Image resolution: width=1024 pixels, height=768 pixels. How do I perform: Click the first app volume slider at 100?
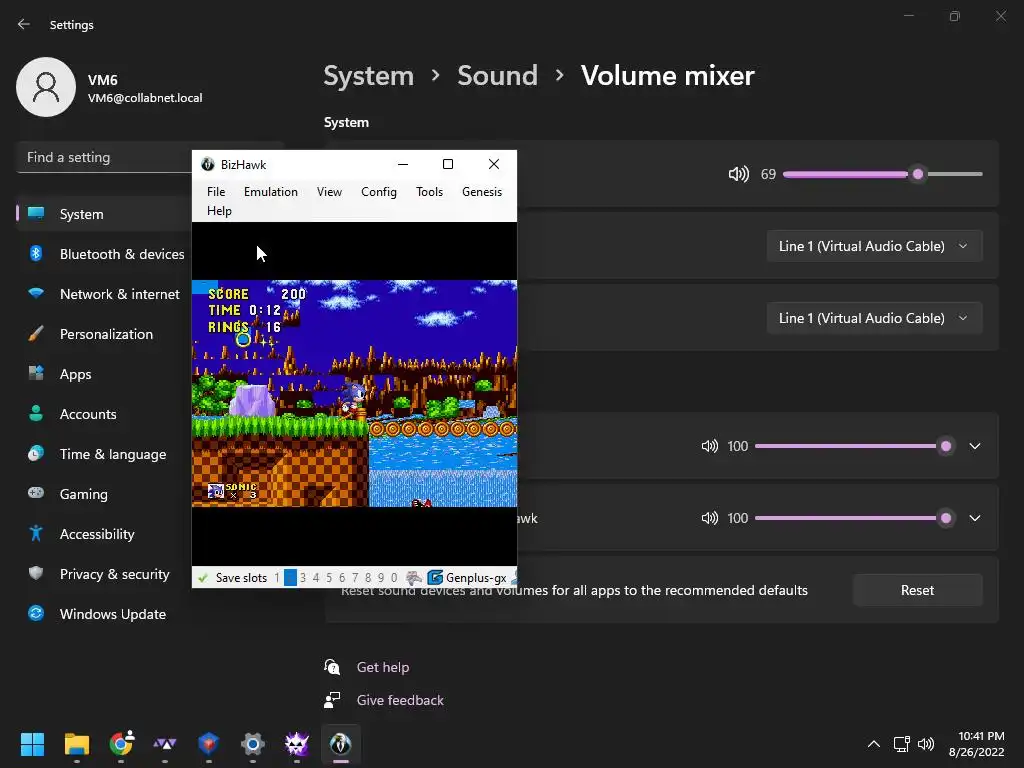[853, 446]
